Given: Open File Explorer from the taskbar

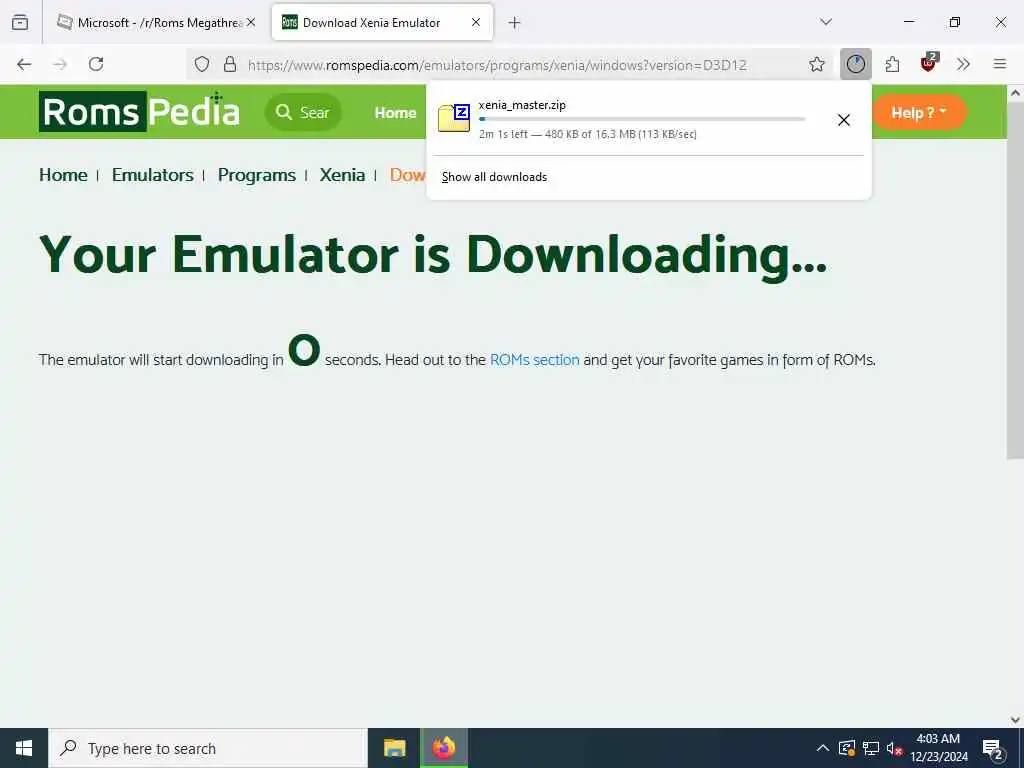Looking at the screenshot, I should [x=394, y=748].
